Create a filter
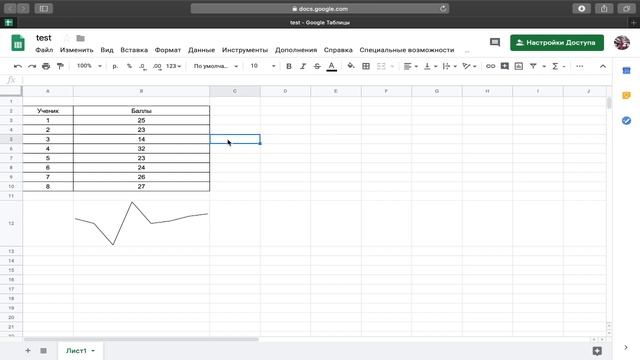Viewport: 640px width, 360px height. pyautogui.click(x=533, y=66)
